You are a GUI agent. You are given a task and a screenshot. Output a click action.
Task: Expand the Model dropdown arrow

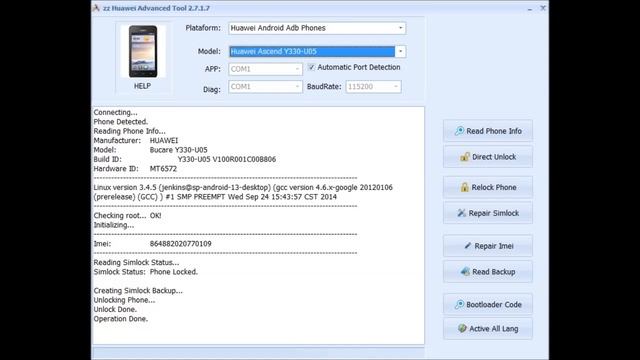(400, 51)
